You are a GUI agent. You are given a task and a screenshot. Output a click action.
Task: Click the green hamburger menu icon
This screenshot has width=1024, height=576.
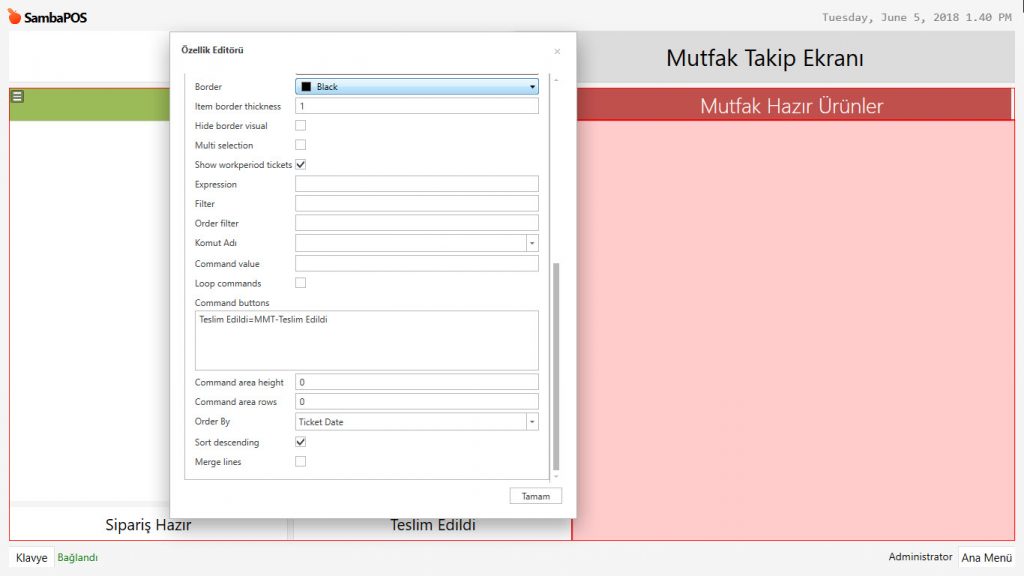[x=17, y=97]
